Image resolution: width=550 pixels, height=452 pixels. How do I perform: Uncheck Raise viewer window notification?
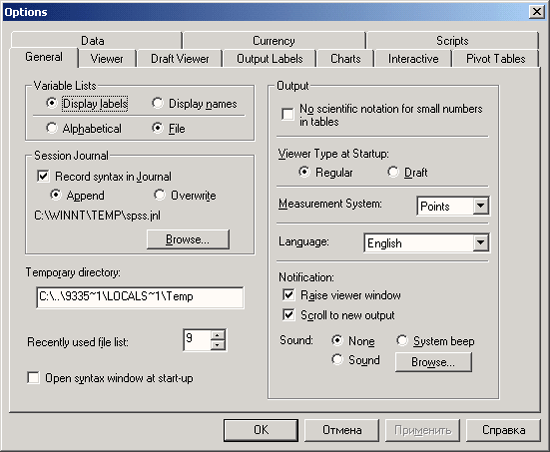288,295
